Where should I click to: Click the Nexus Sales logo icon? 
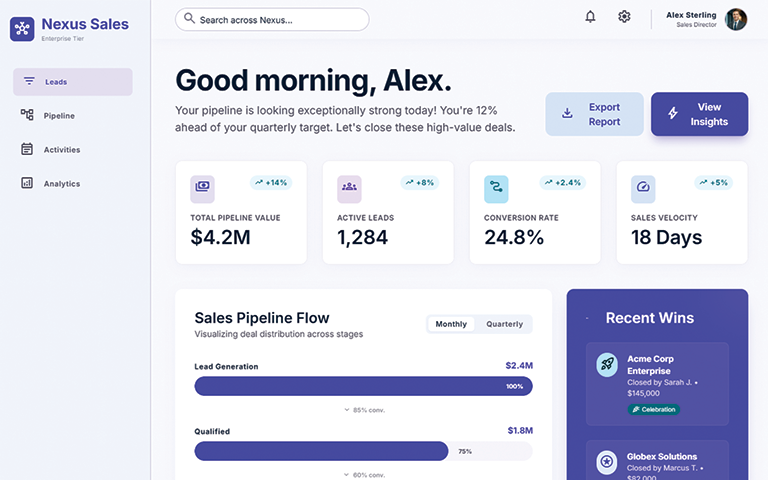[x=22, y=29]
